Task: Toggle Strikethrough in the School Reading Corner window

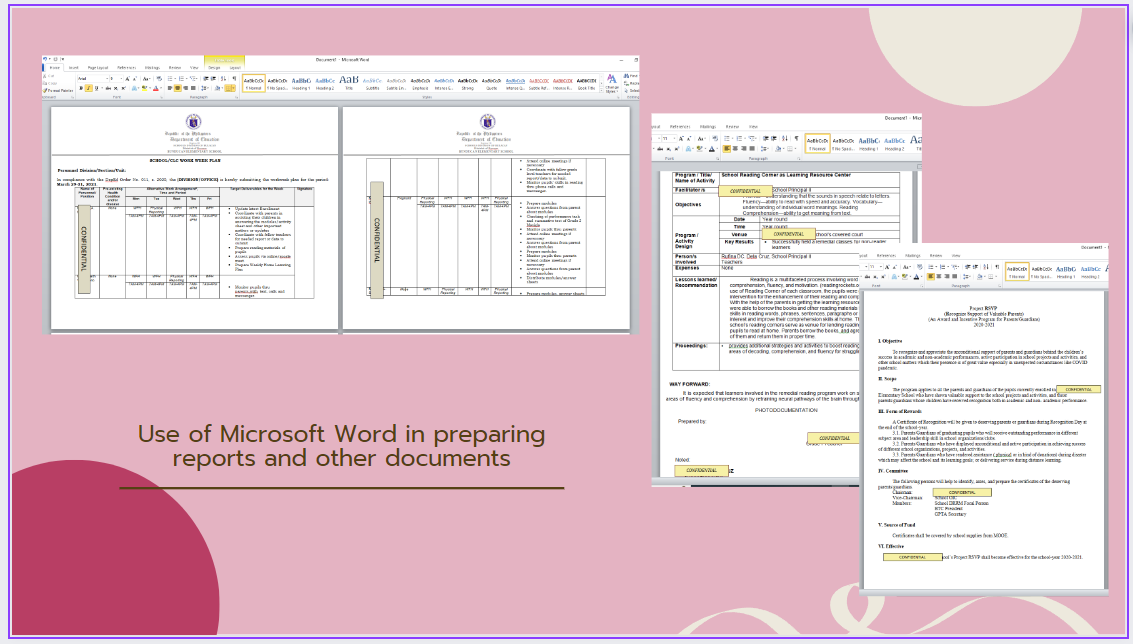Action: pyautogui.click(x=660, y=148)
